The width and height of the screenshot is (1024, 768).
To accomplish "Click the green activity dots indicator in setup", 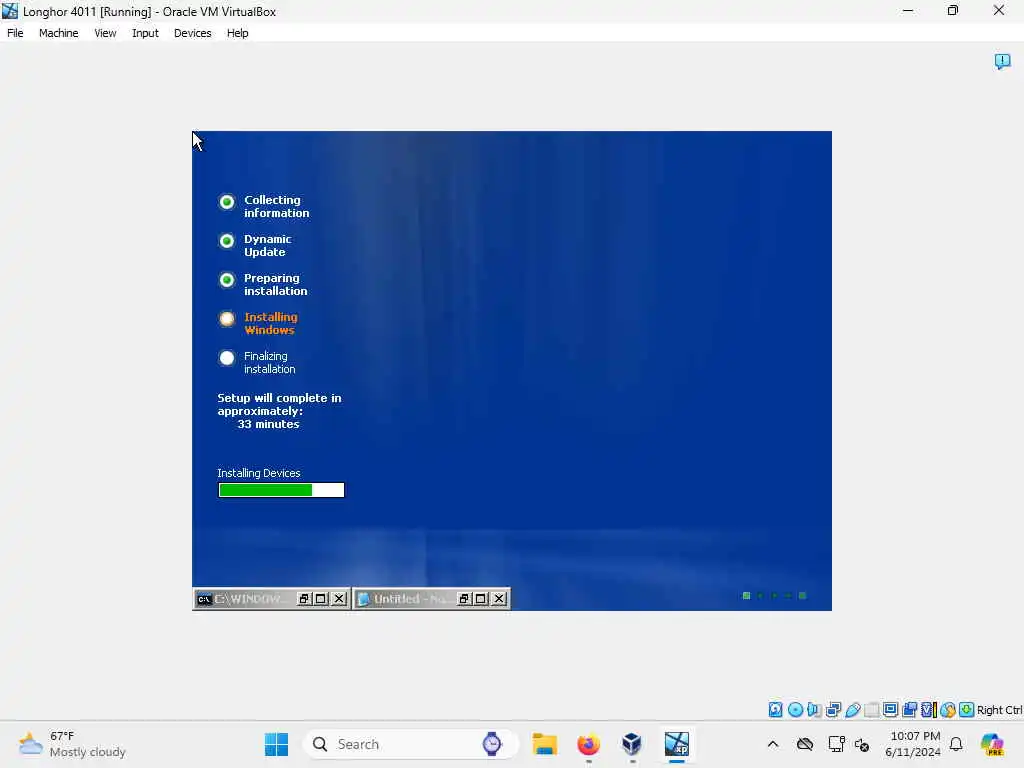I will 775,596.
